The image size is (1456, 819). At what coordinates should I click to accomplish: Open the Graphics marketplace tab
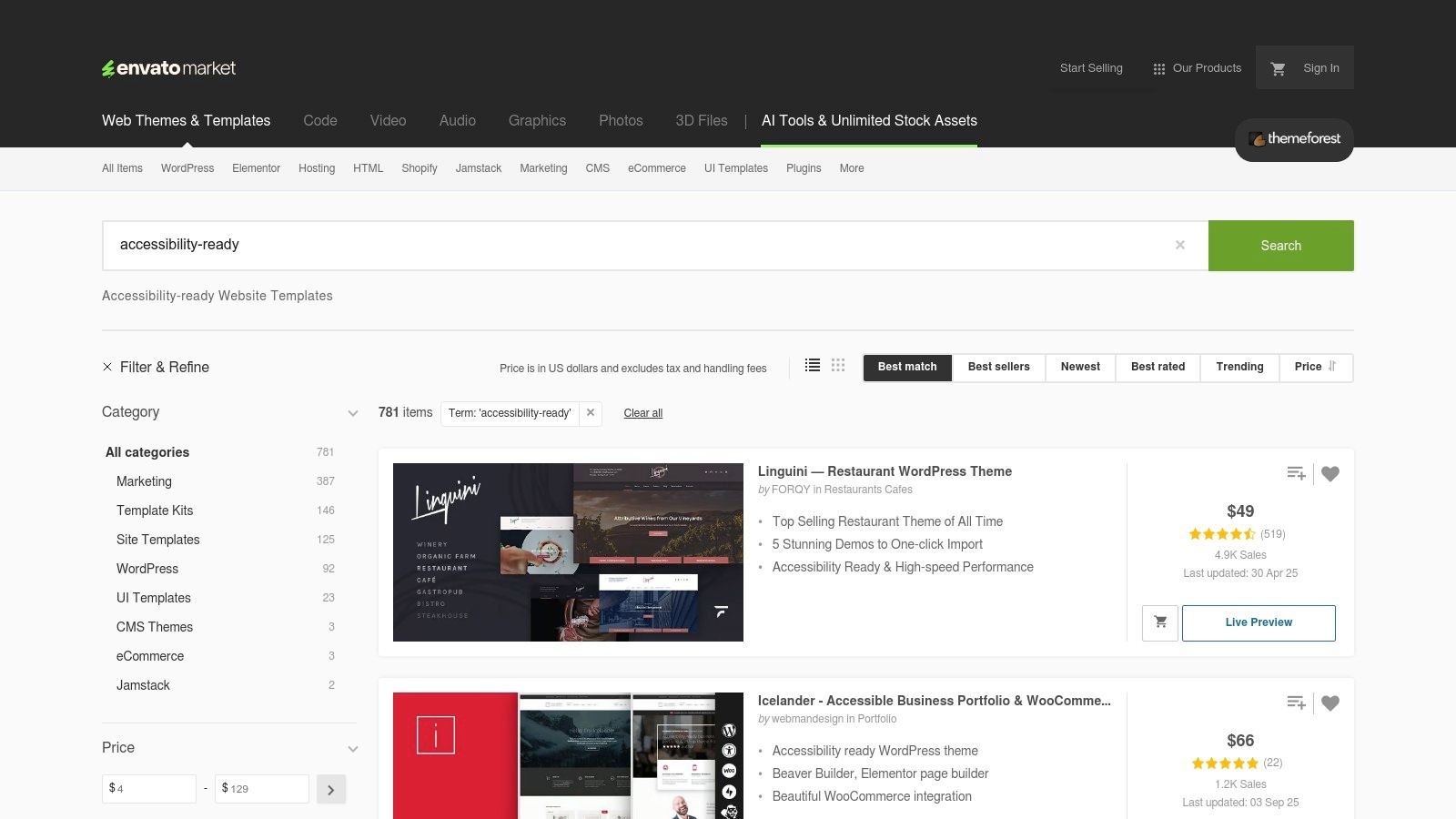pyautogui.click(x=537, y=120)
